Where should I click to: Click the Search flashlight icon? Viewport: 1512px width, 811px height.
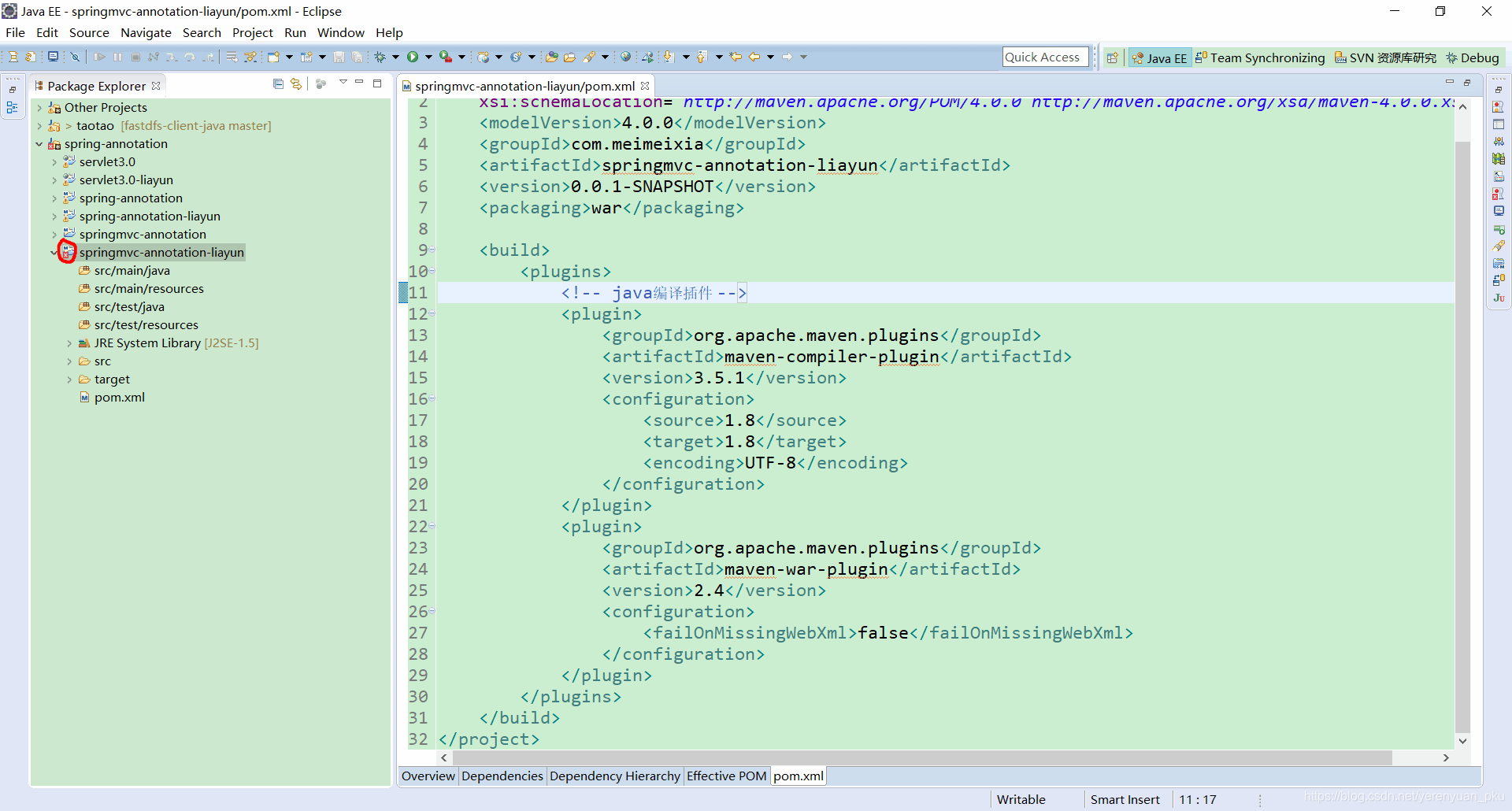point(588,57)
